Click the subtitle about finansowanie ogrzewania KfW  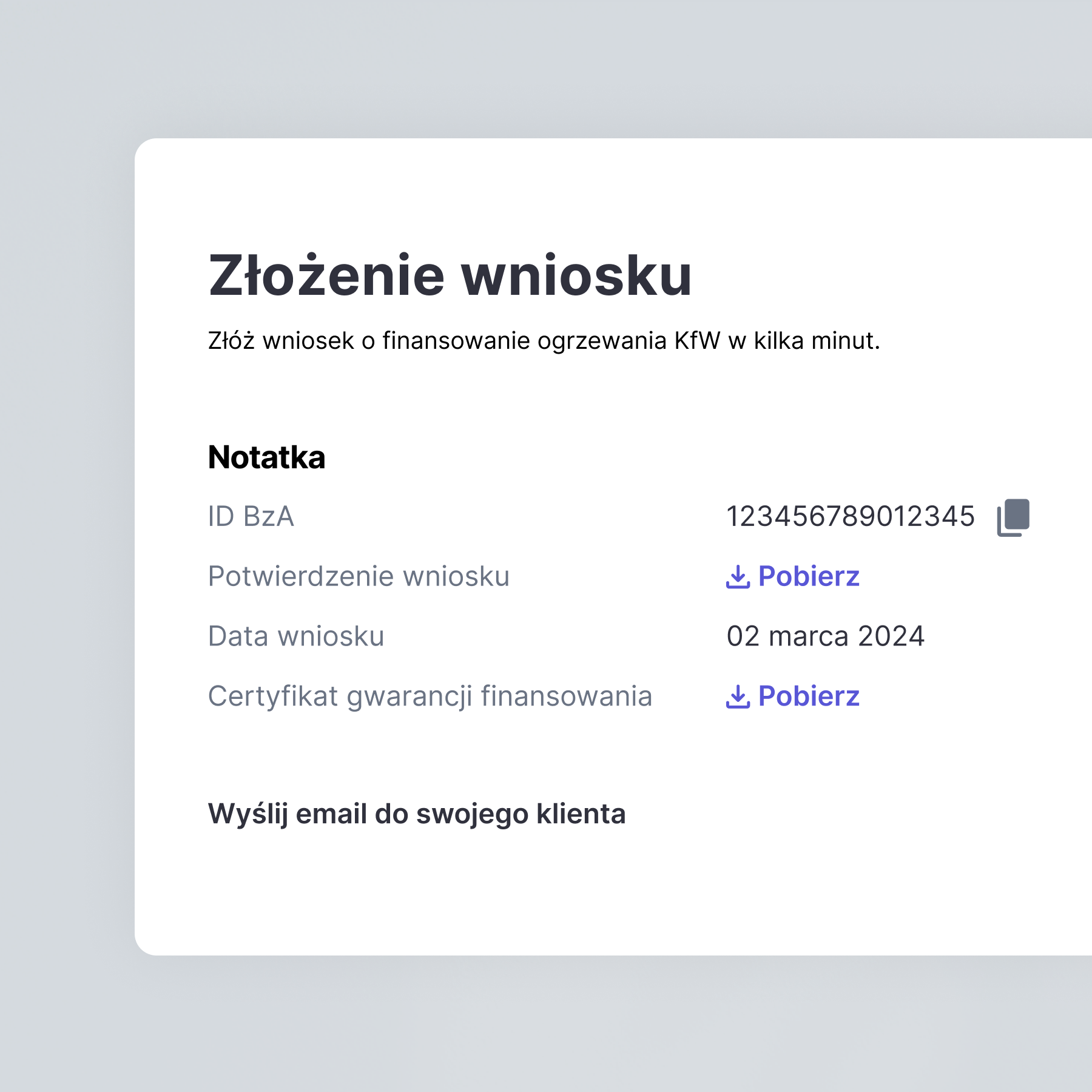(544, 341)
